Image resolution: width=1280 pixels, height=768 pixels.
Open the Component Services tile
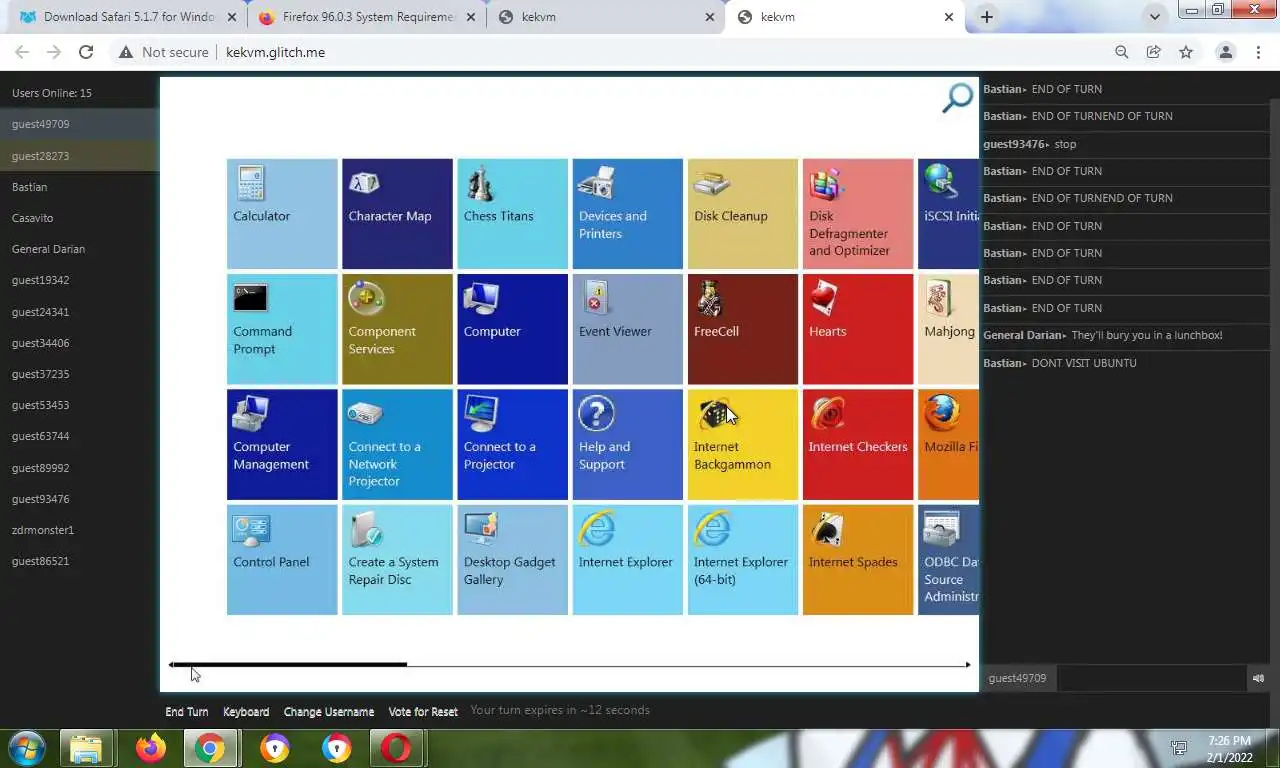click(x=397, y=329)
